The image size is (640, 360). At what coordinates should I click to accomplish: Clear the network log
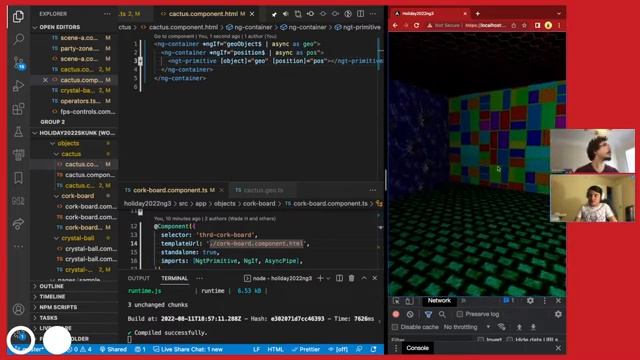coord(410,314)
